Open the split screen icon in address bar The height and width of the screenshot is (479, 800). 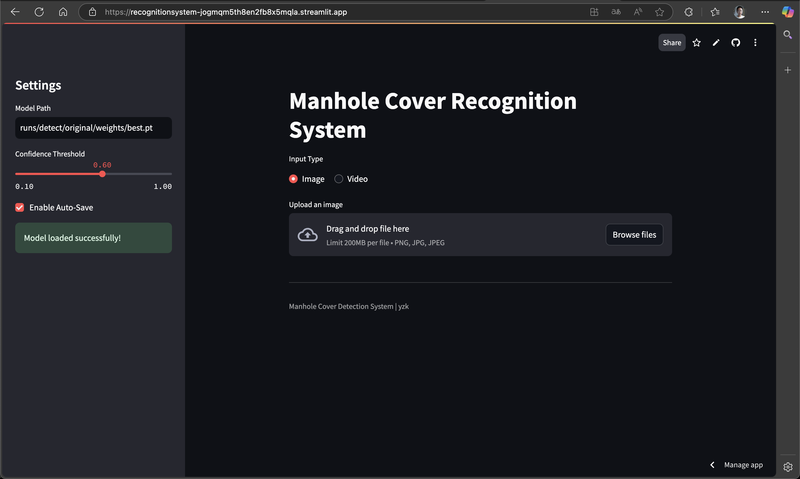(594, 12)
